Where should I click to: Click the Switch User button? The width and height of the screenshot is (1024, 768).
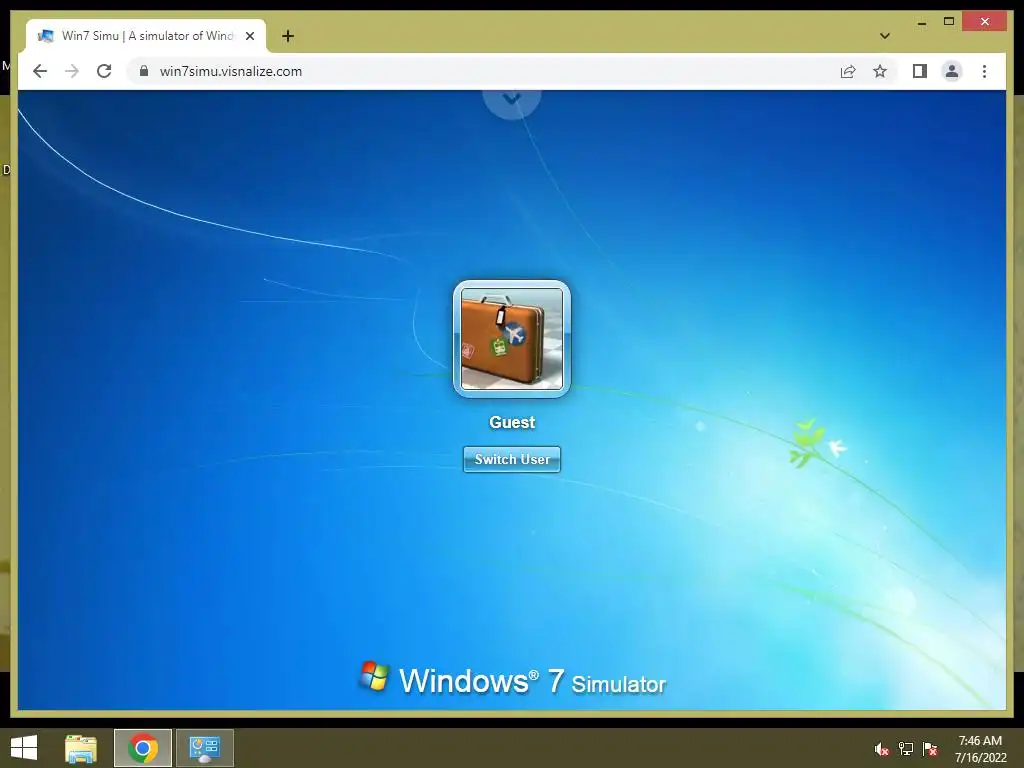[511, 459]
